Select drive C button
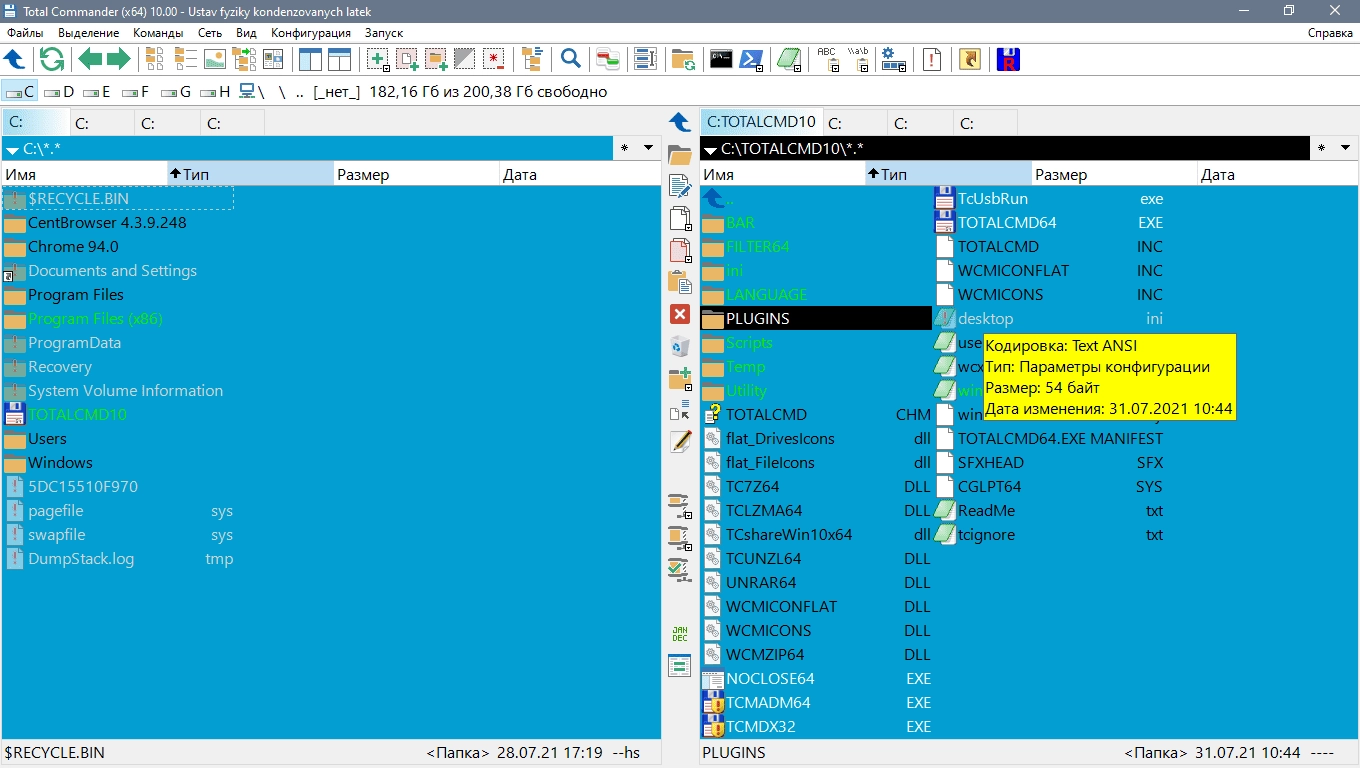Image resolution: width=1360 pixels, height=768 pixels. (20, 92)
